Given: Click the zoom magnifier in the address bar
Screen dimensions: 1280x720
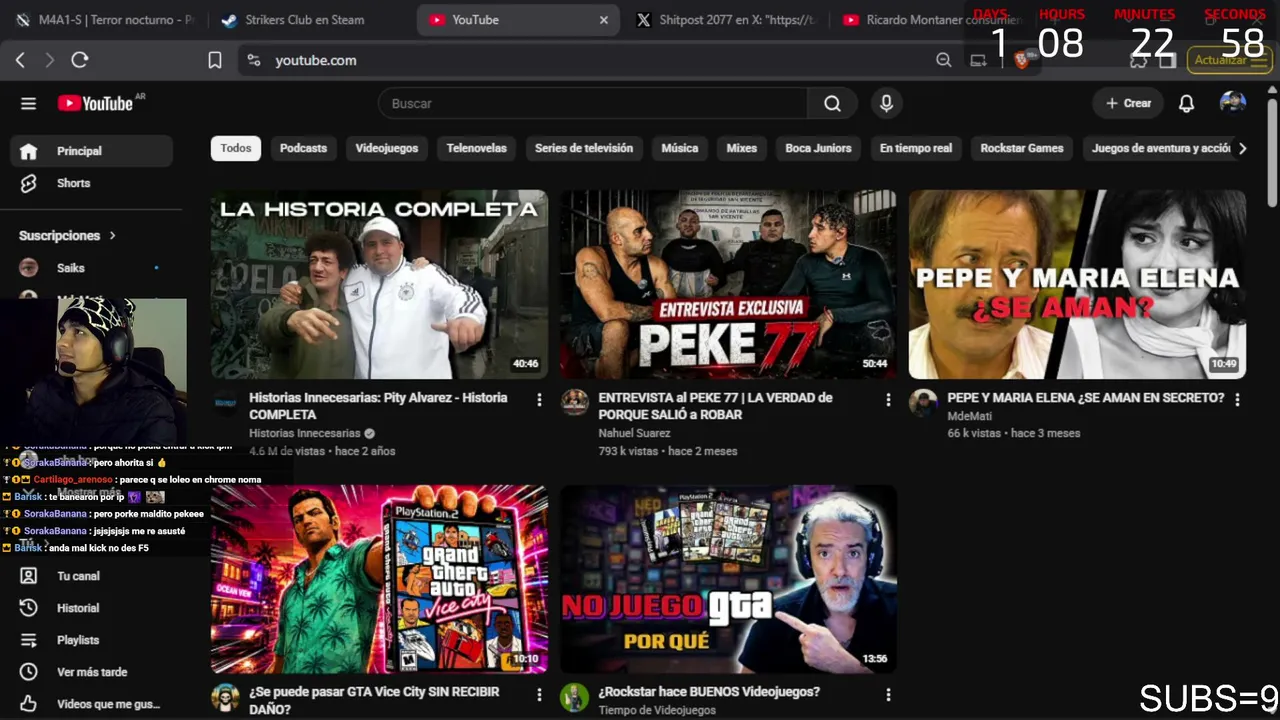Looking at the screenshot, I should point(943,60).
